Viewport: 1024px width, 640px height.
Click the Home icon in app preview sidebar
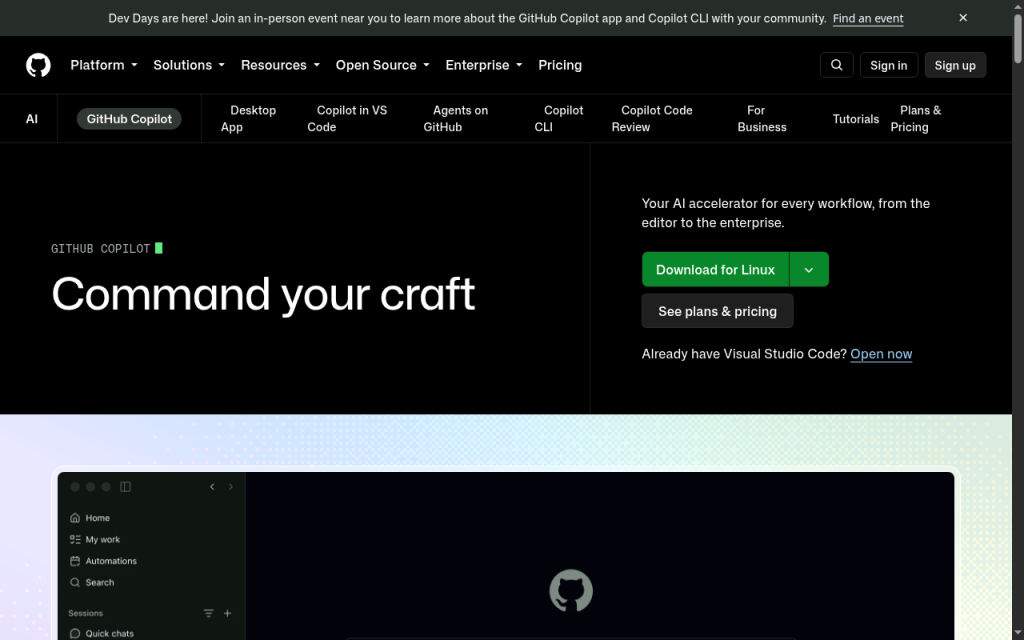pos(75,518)
